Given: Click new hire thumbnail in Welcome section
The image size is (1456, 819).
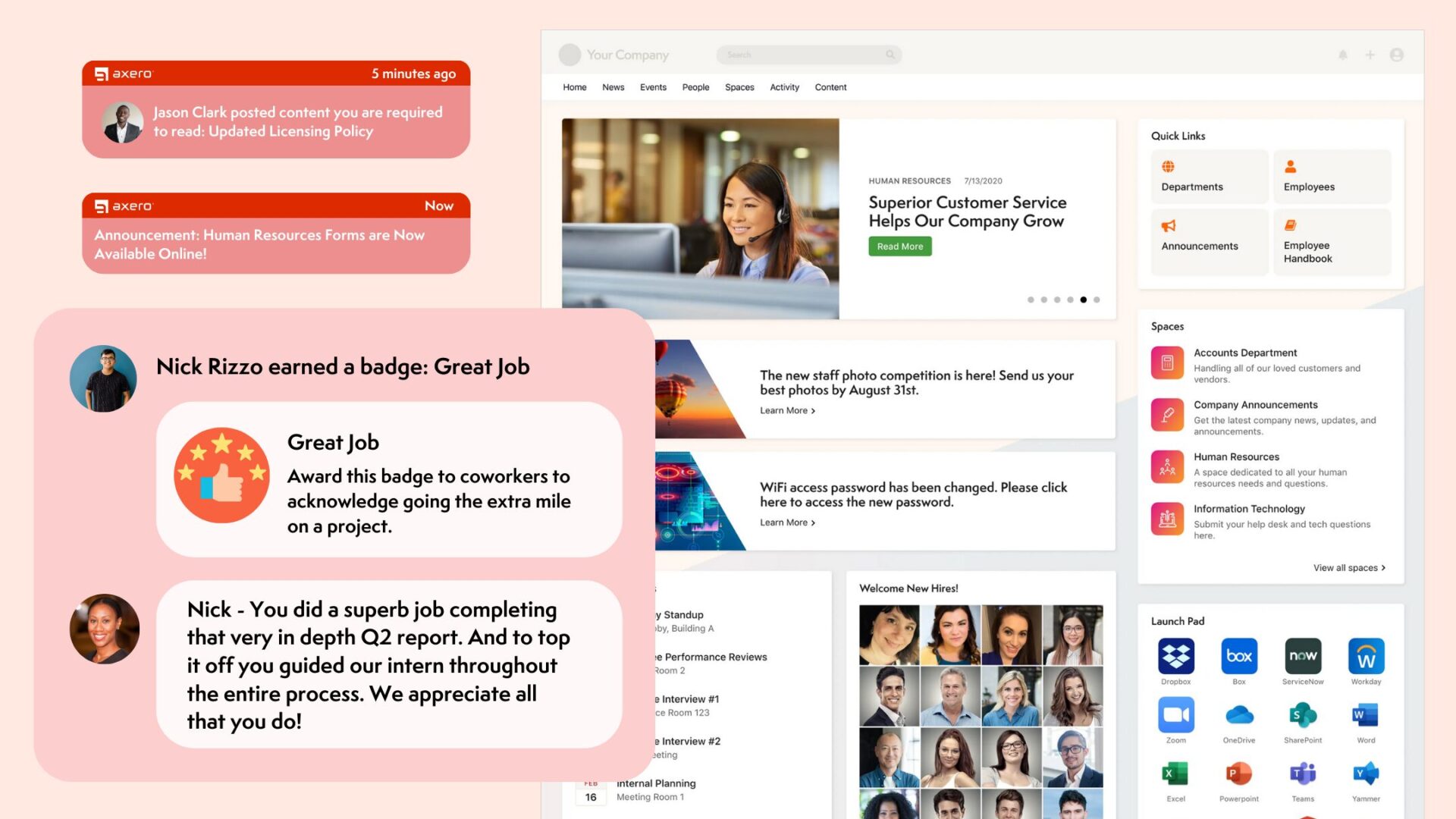Looking at the screenshot, I should pyautogui.click(x=888, y=634).
